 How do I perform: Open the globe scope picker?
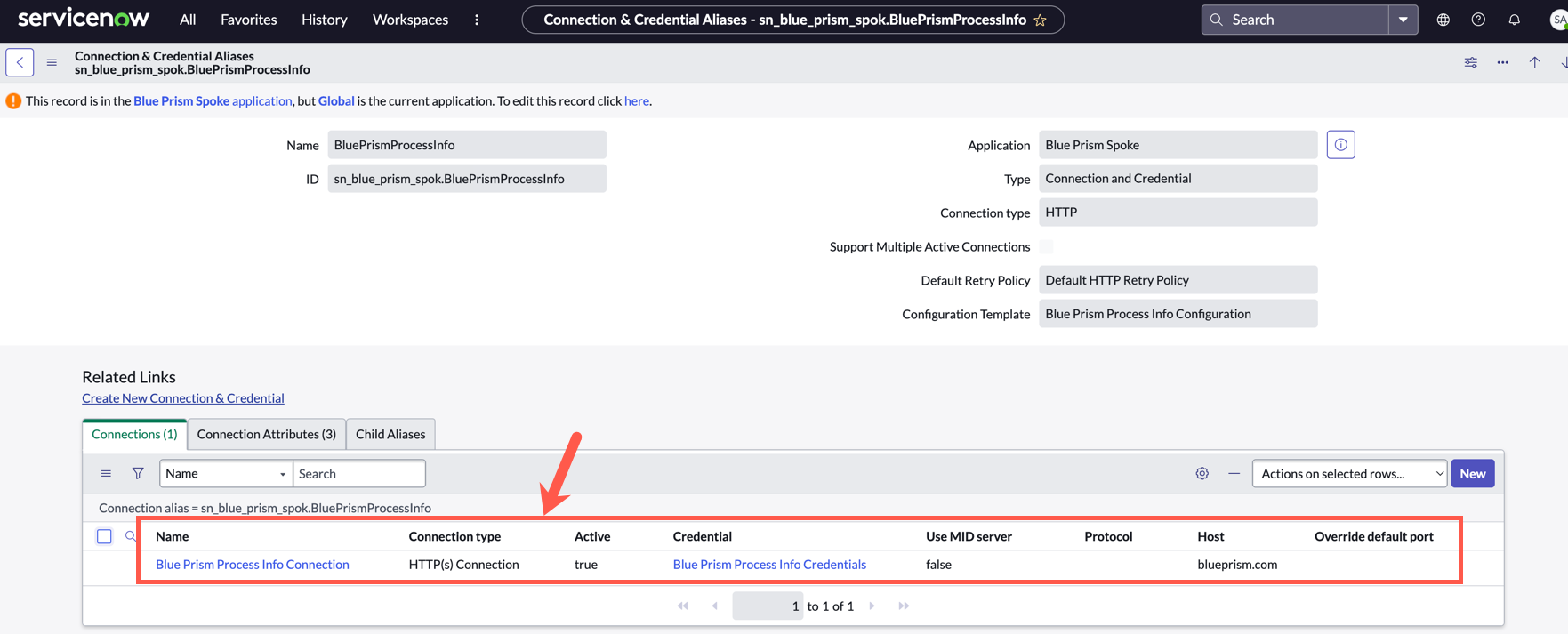pos(1443,20)
